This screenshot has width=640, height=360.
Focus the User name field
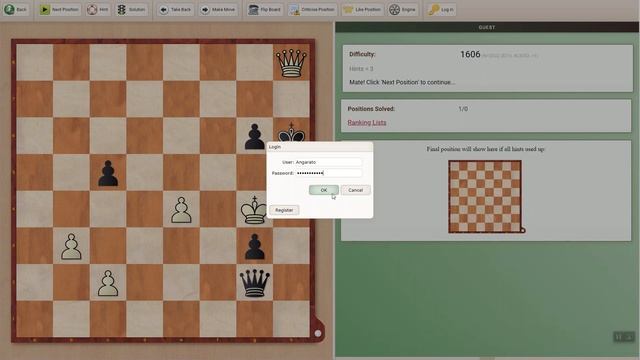(x=328, y=162)
